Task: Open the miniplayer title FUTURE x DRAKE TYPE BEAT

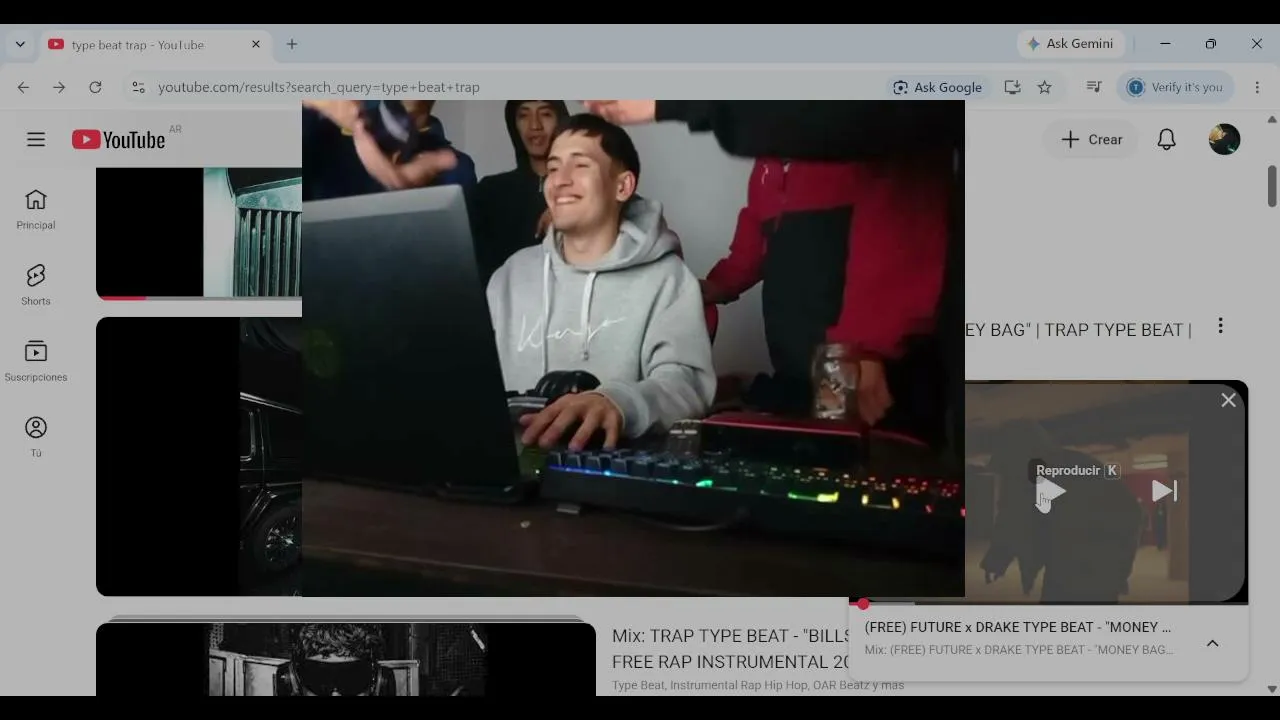Action: point(1018,627)
